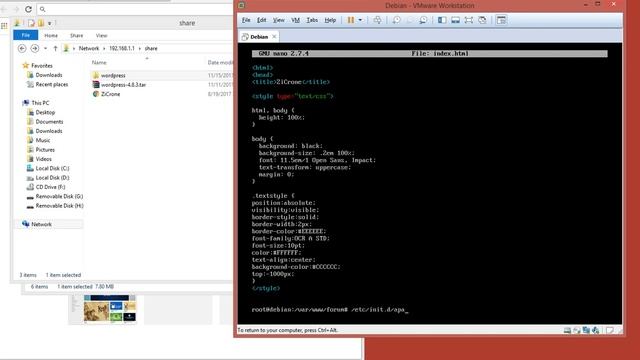Click inside the Debian terminal console

[x=430, y=184]
